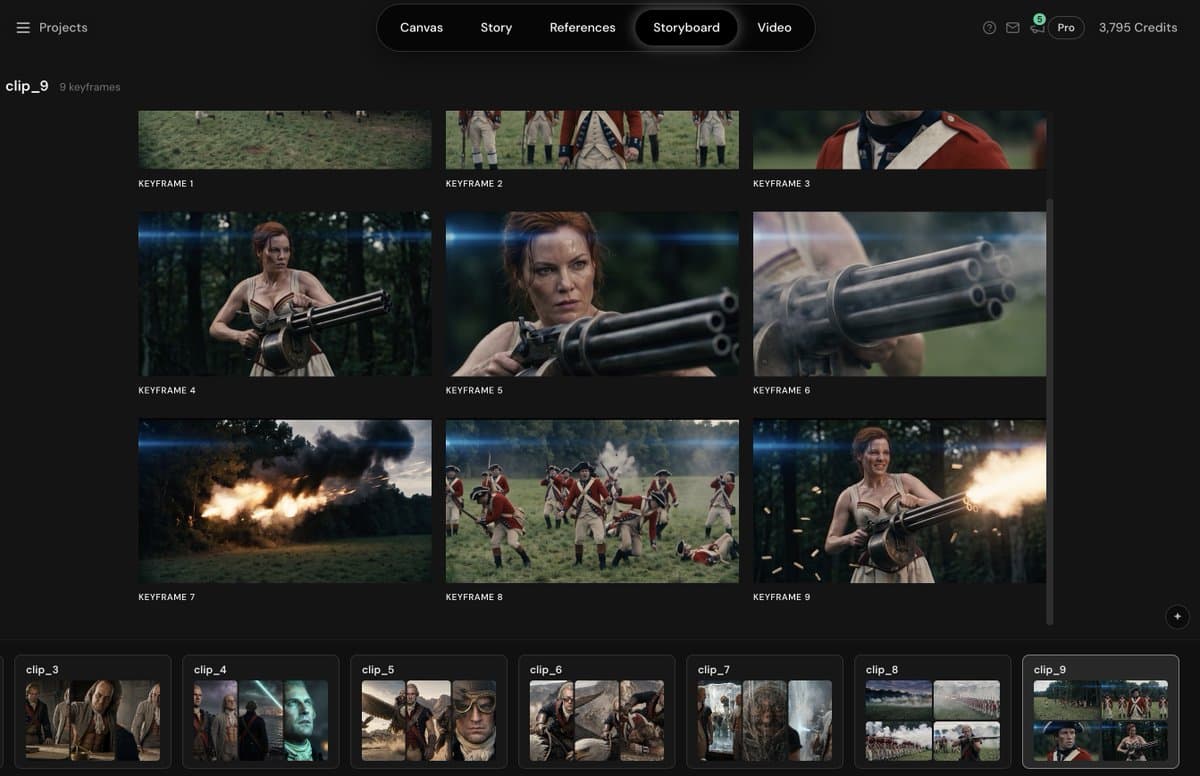
Task: Click the KEYFRAME 4 label
Action: [x=167, y=391]
